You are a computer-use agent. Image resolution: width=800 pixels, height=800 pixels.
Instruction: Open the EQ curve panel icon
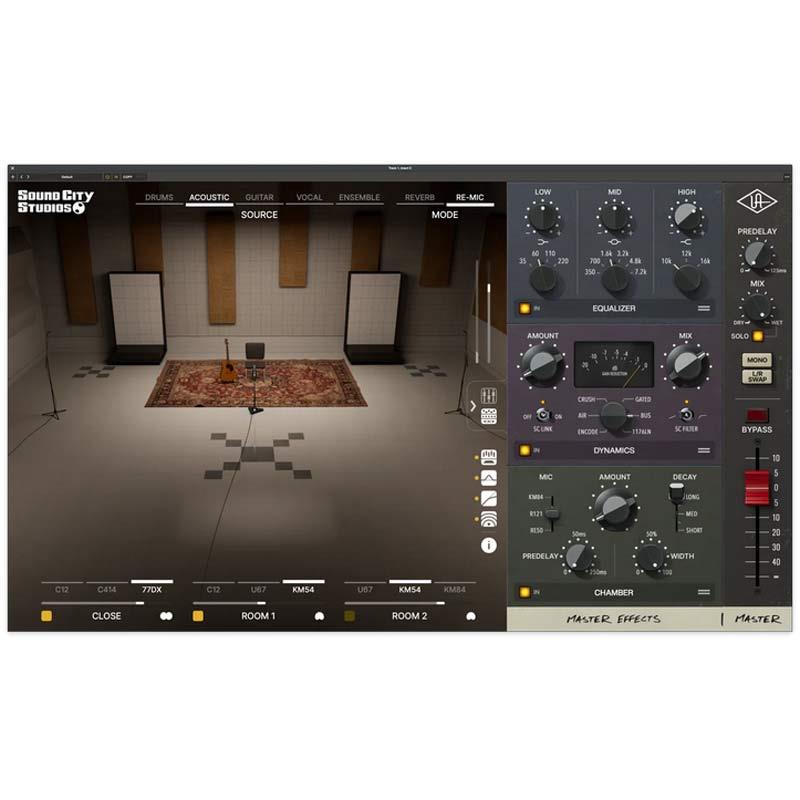pos(488,477)
